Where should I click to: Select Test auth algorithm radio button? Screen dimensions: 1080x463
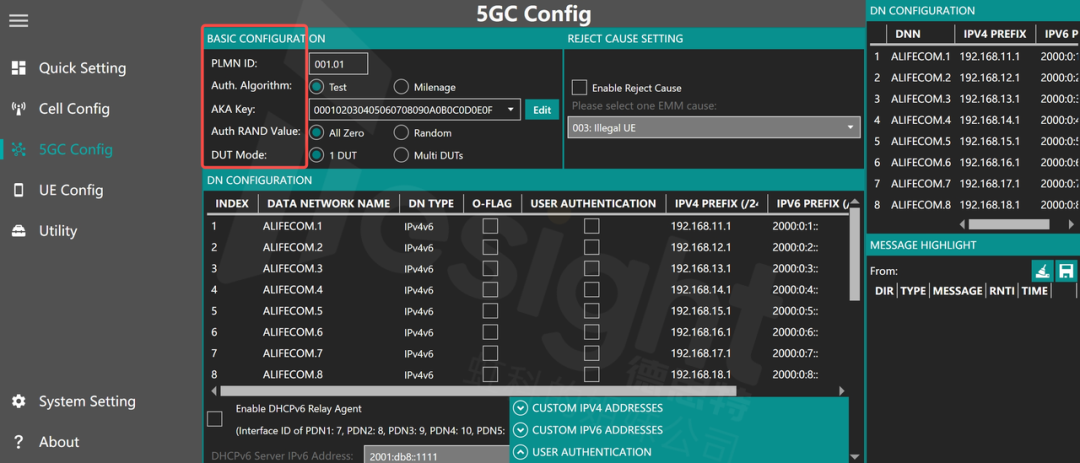click(317, 87)
